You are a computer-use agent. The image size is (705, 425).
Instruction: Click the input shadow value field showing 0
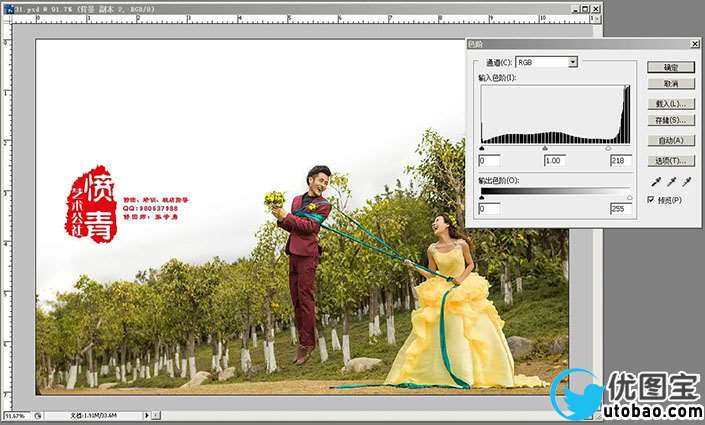489,161
